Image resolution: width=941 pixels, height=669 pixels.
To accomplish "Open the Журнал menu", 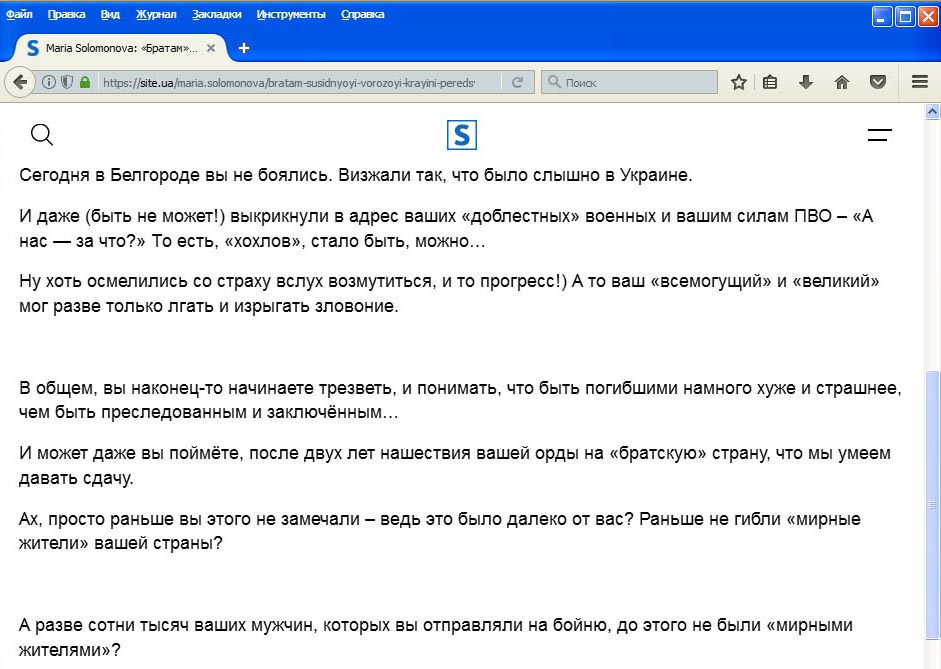I will pyautogui.click(x=156, y=14).
